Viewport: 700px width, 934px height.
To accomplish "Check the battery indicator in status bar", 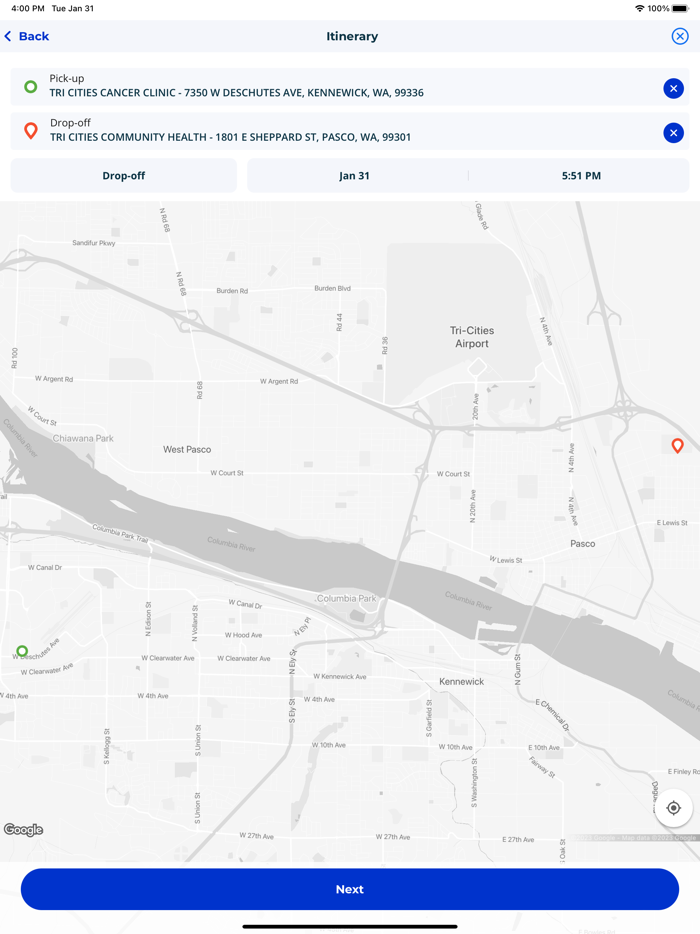I will pyautogui.click(x=680, y=8).
